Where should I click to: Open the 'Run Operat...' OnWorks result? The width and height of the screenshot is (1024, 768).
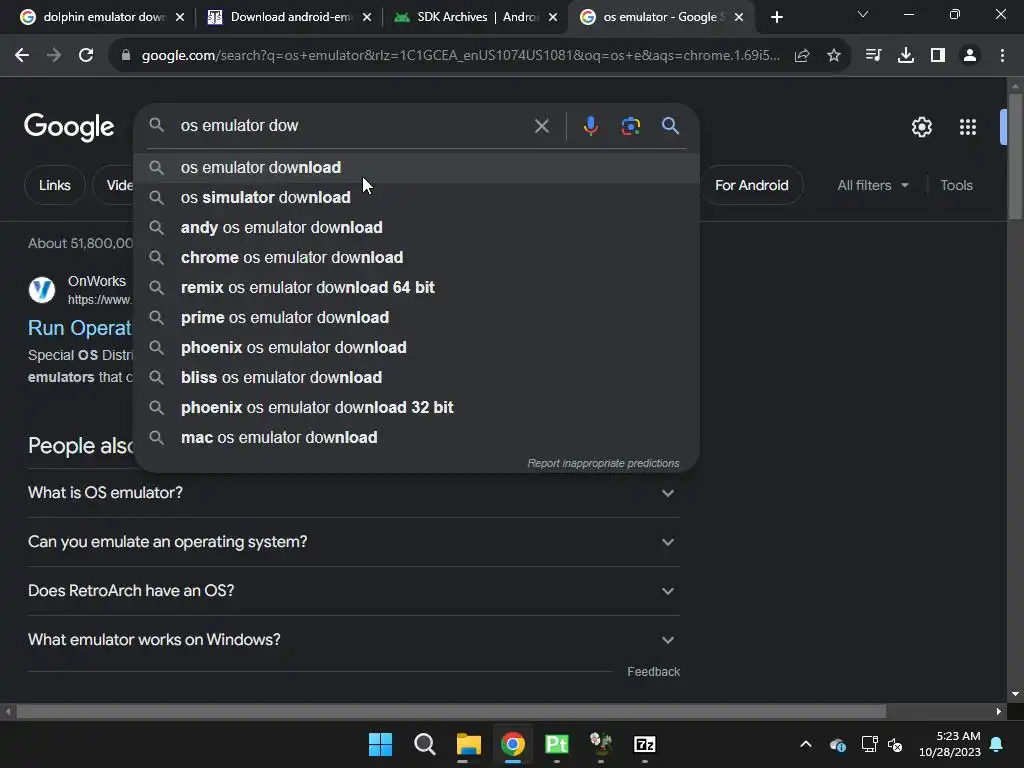point(80,328)
